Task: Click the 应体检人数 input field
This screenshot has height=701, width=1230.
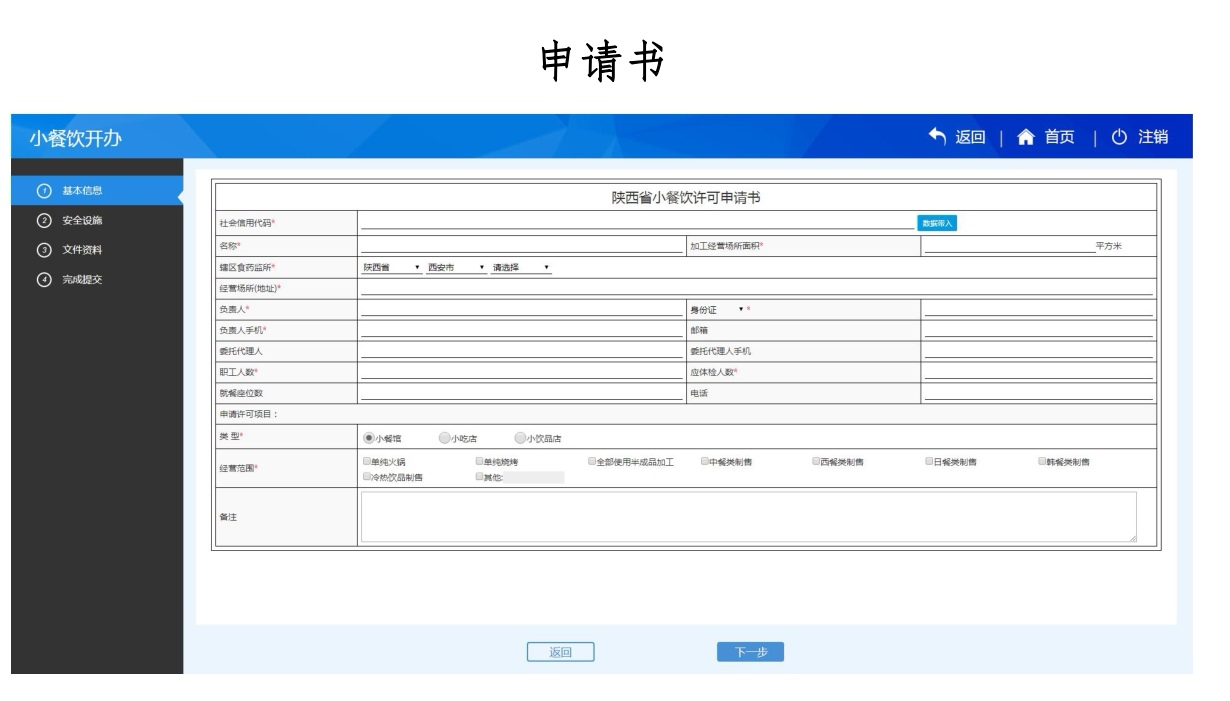Action: click(x=1038, y=372)
